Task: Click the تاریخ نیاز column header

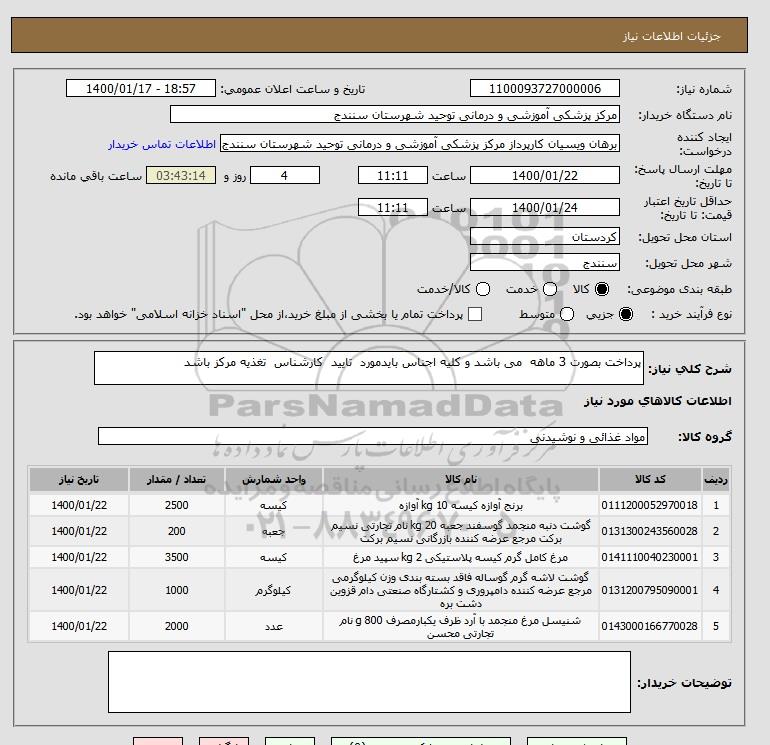Action: (x=79, y=479)
